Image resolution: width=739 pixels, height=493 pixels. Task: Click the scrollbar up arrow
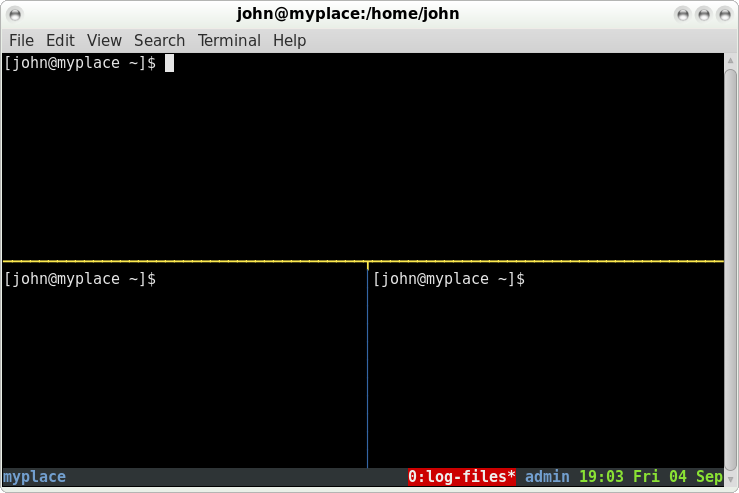pos(731,62)
